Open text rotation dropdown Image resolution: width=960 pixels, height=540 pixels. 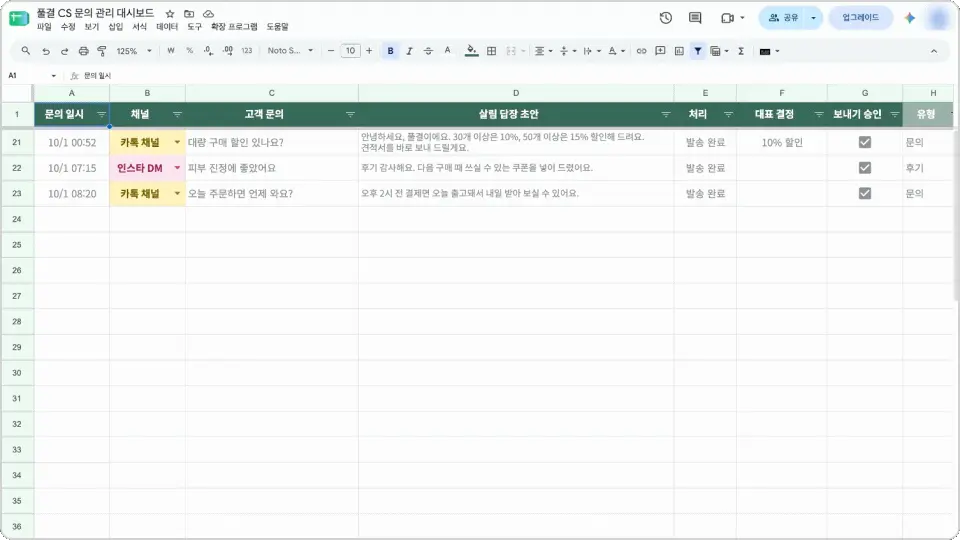click(616, 51)
